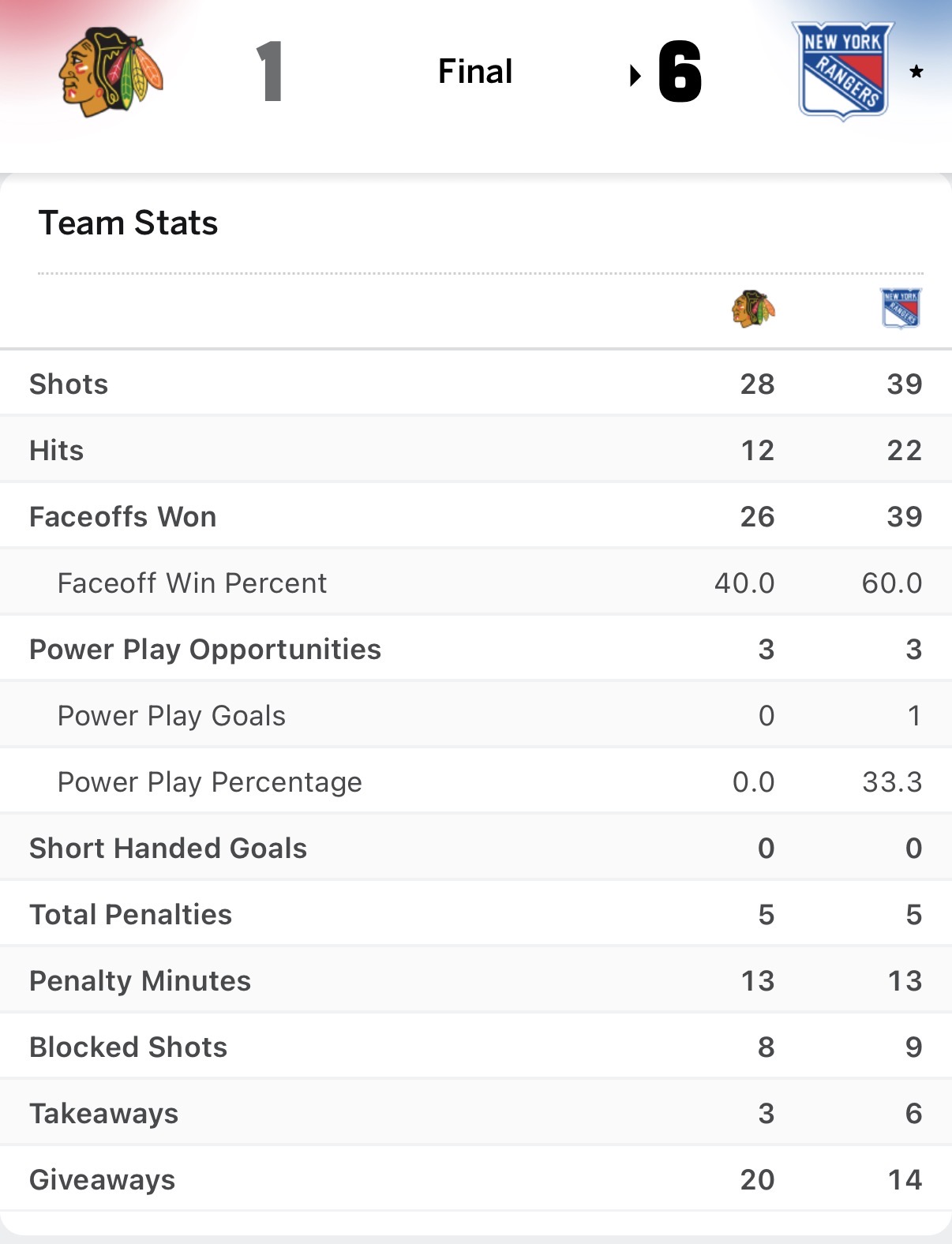Select the Shots stat row label
The image size is (952, 1244).
click(x=69, y=384)
